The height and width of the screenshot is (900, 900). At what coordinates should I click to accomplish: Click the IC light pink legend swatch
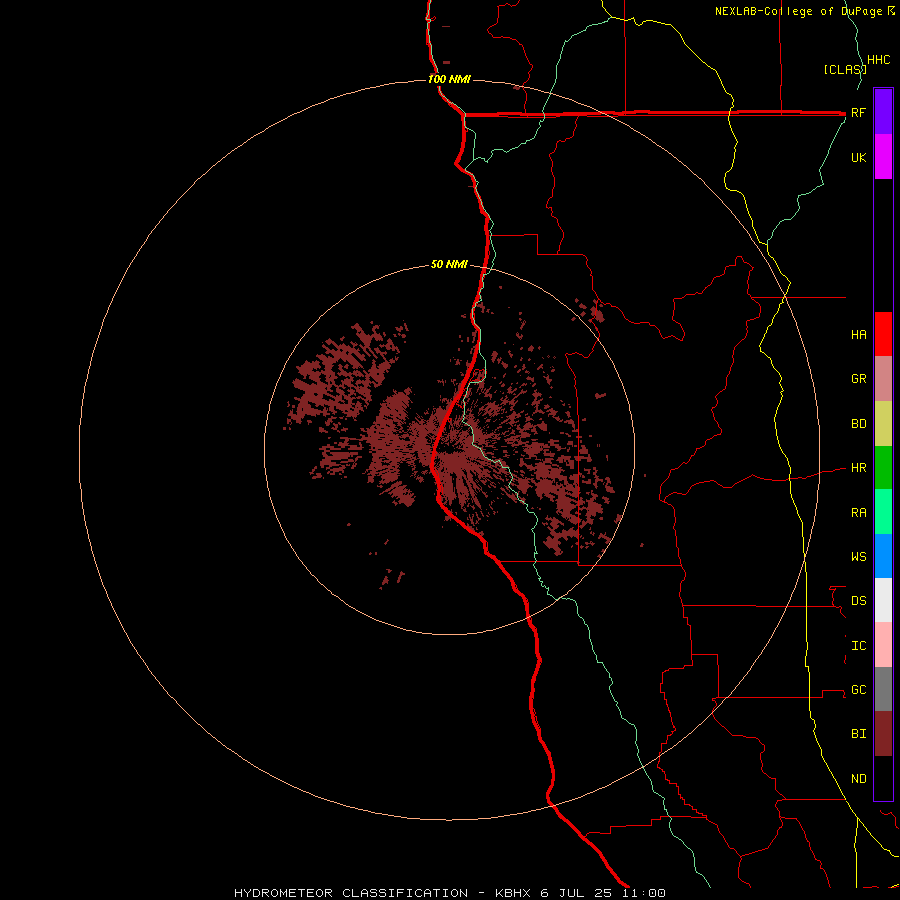(x=883, y=645)
